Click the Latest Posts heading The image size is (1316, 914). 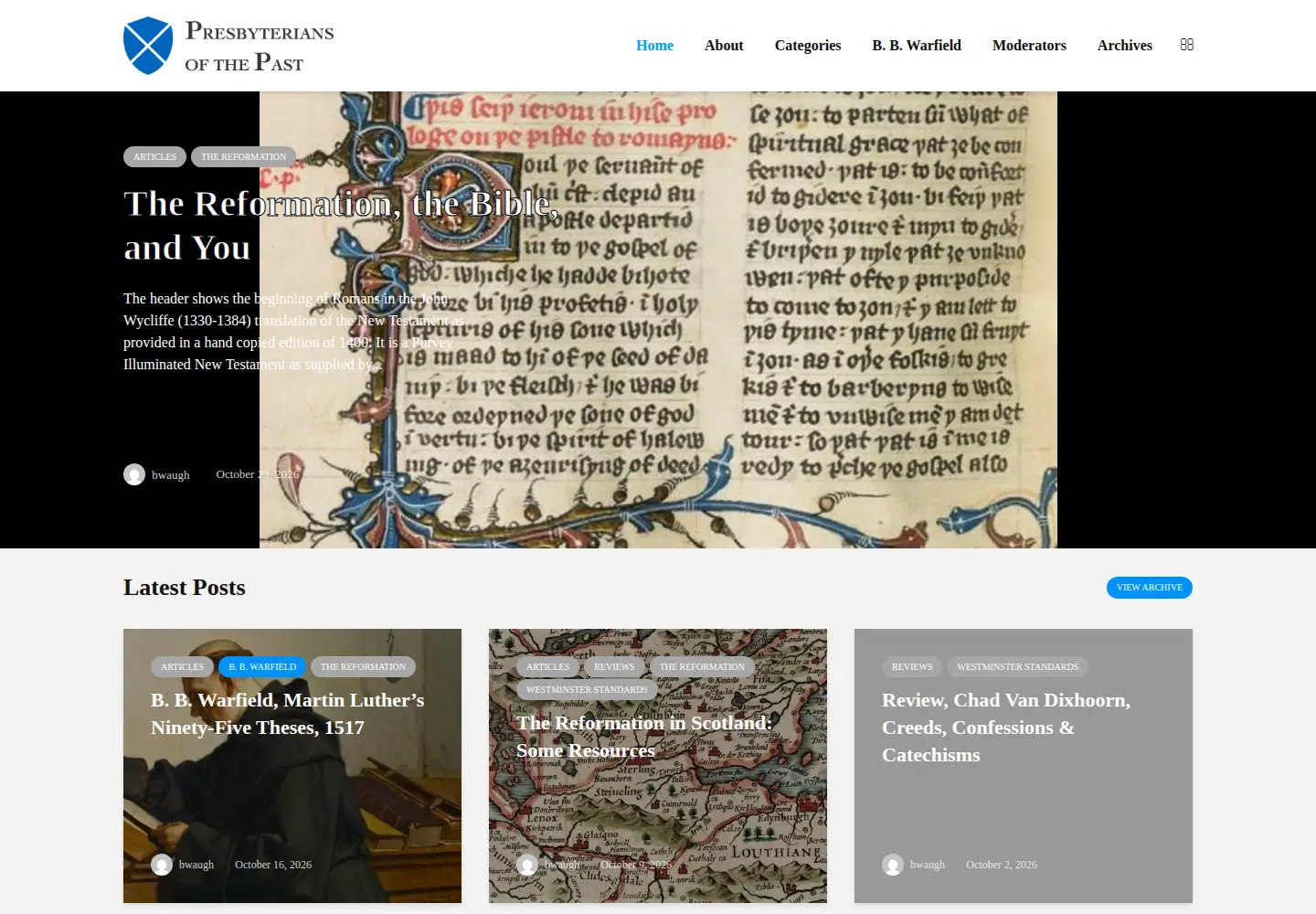(x=185, y=588)
